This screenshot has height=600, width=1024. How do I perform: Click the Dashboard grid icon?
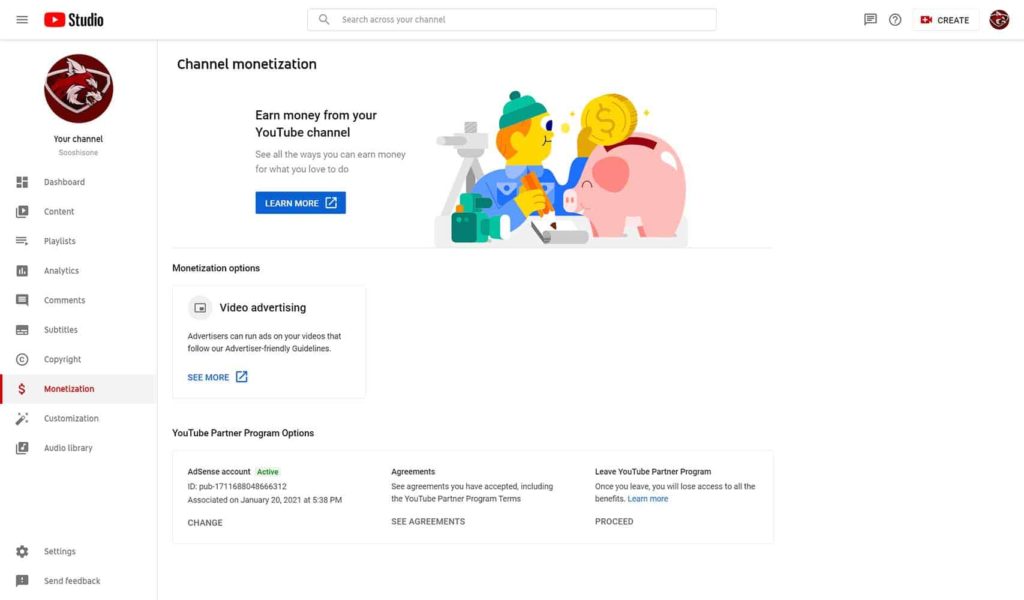pyautogui.click(x=22, y=182)
